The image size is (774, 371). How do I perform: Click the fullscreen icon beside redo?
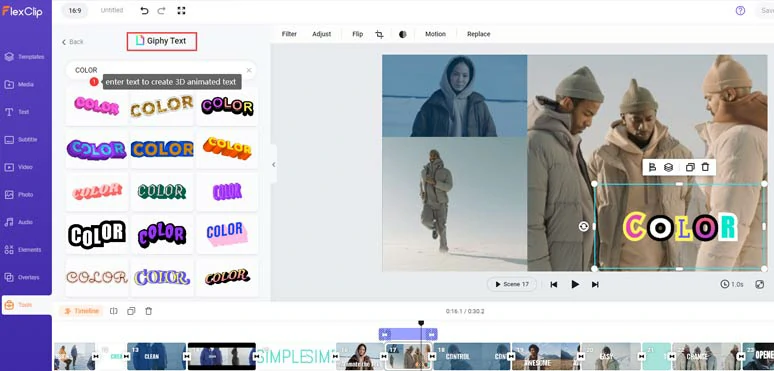[181, 10]
